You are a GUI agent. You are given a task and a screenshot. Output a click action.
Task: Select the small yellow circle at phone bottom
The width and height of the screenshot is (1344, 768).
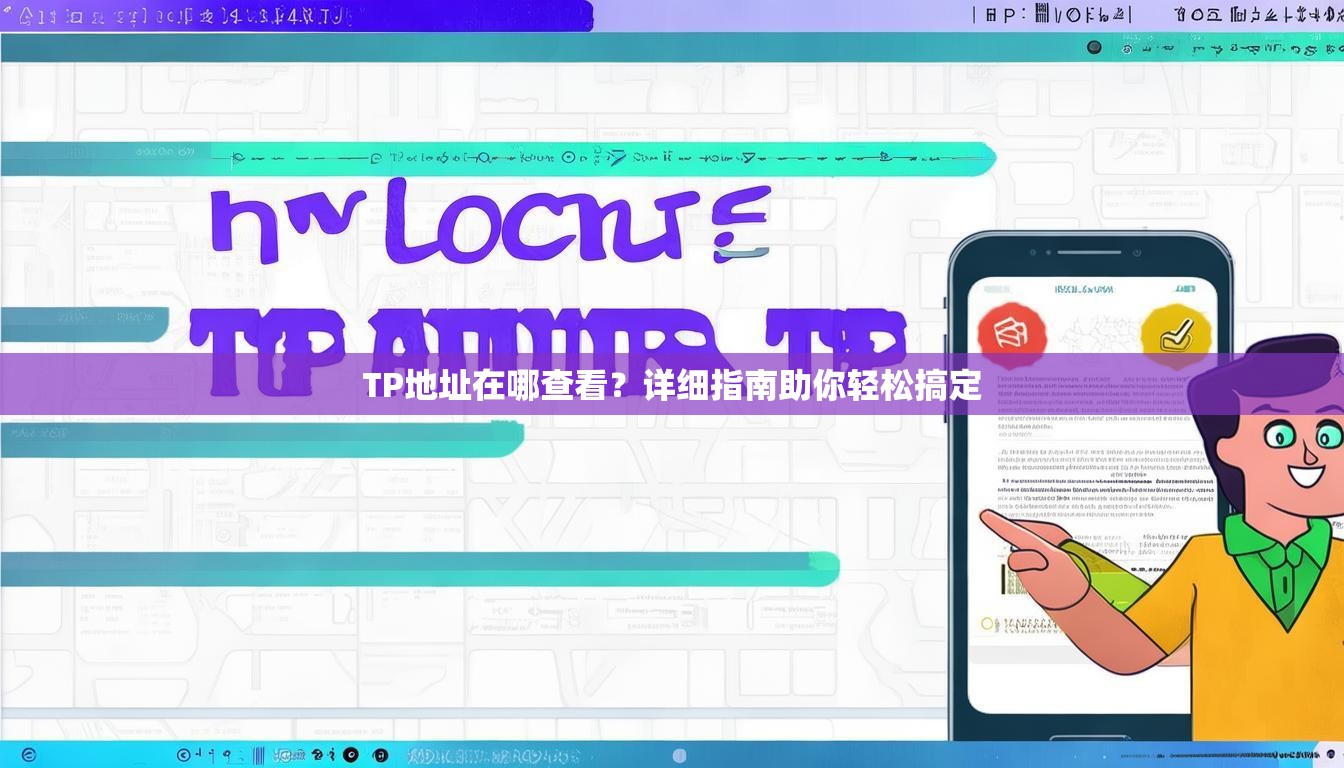pos(988,624)
